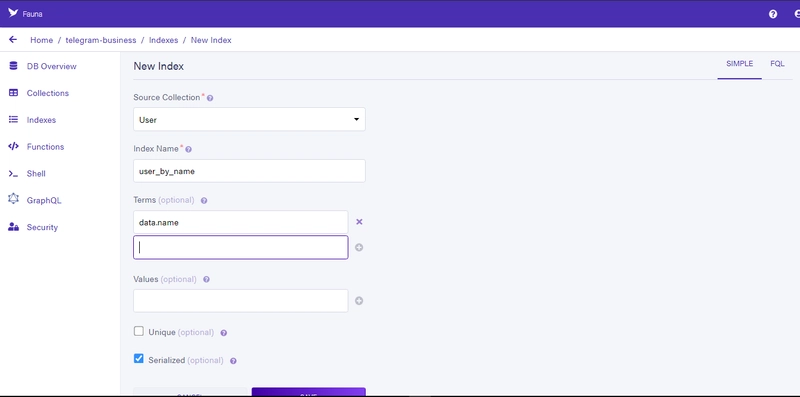800x397 pixels.
Task: Show help tooltip for Terms
Action: pyautogui.click(x=204, y=201)
